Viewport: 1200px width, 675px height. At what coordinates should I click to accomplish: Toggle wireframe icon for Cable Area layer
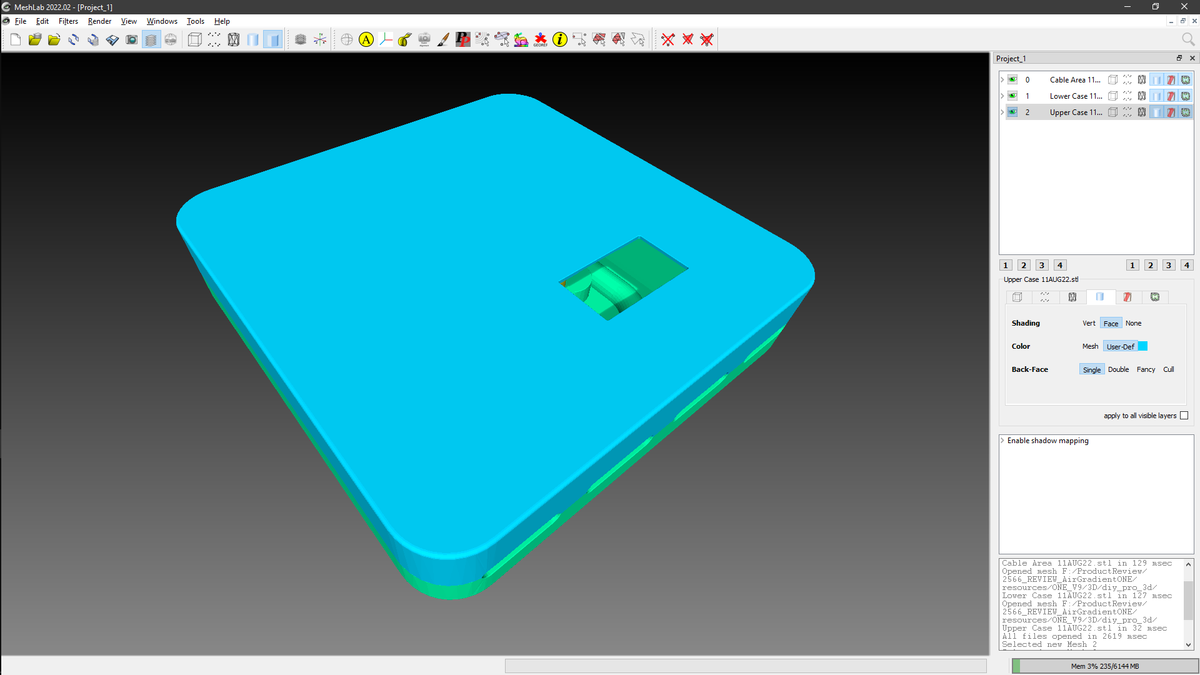(1141, 80)
